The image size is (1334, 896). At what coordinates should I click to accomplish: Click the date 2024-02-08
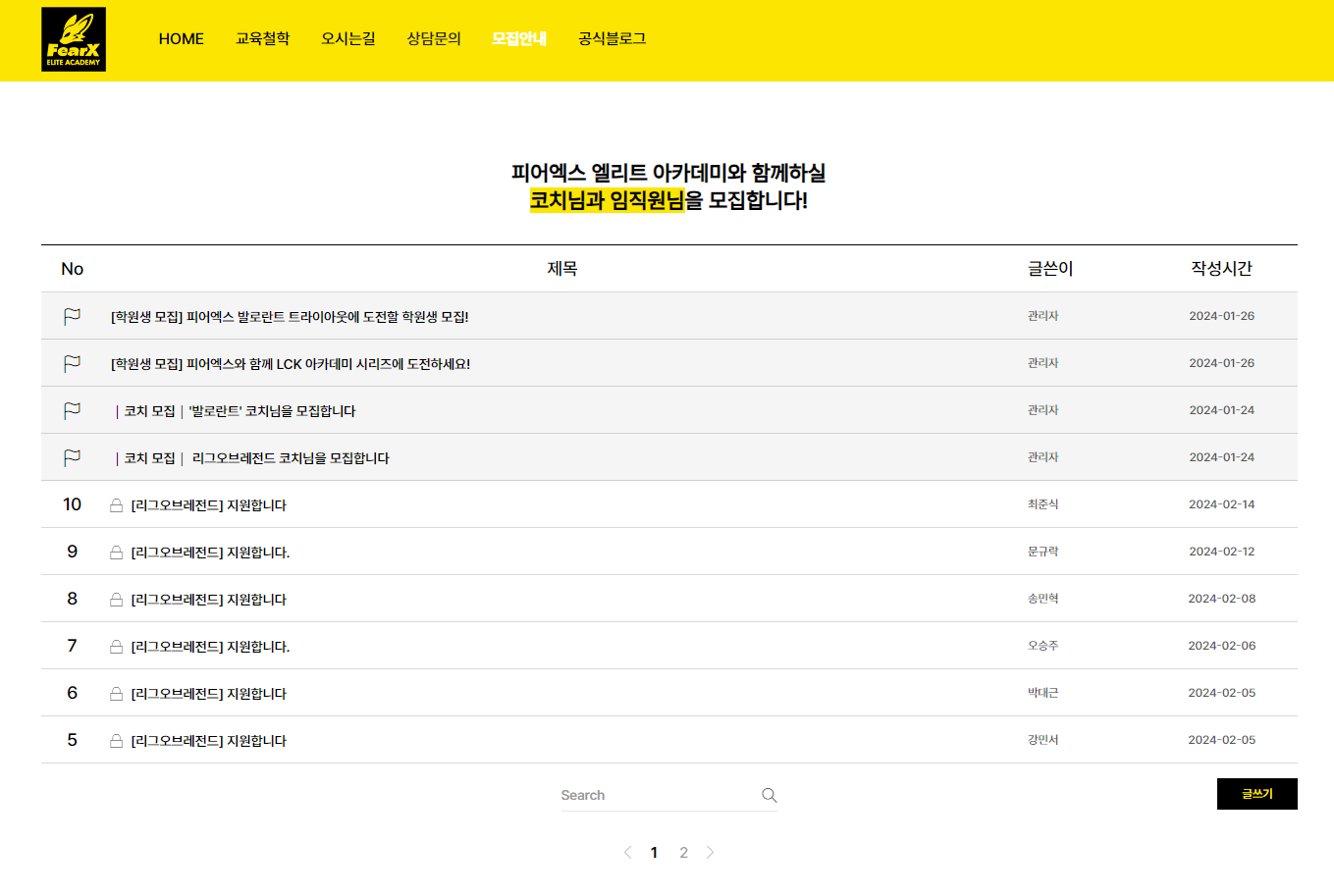(1222, 599)
